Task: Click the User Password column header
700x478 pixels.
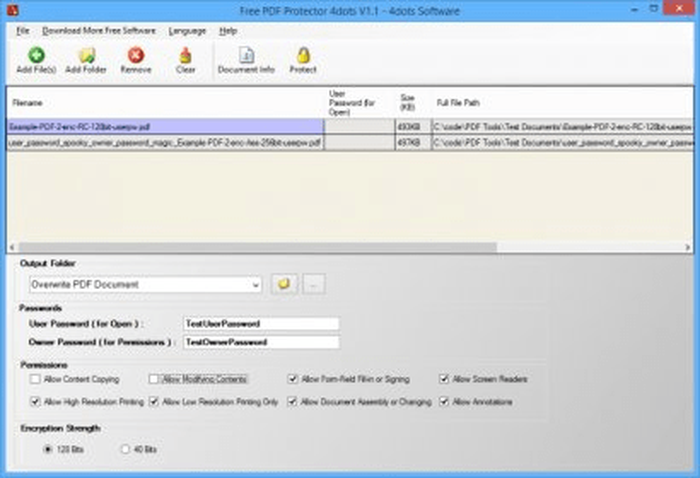Action: coord(360,103)
